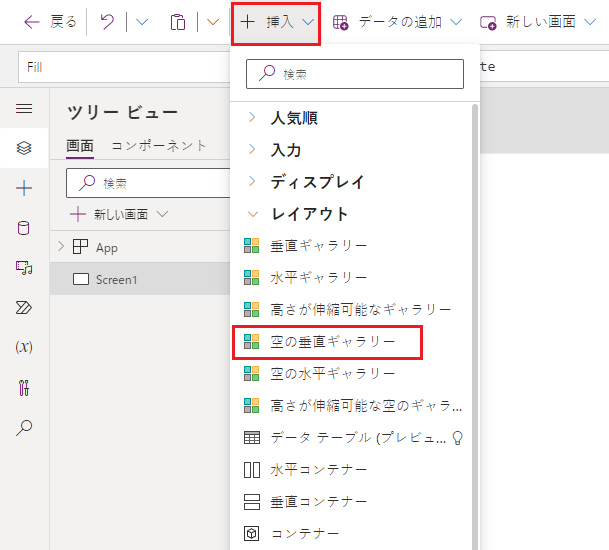The height and width of the screenshot is (550, 609).
Task: Expand the App tree node
Action: click(x=62, y=247)
